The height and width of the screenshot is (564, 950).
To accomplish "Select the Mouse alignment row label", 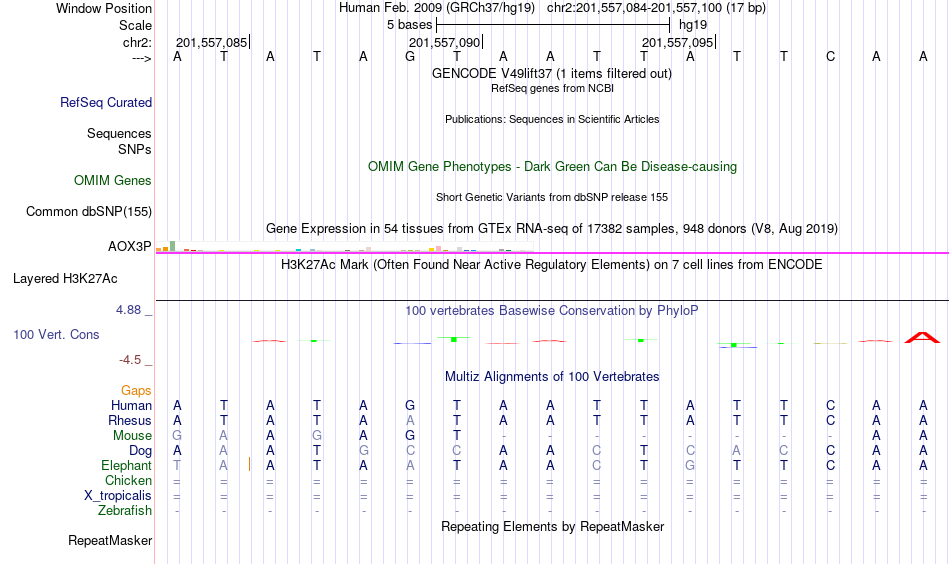I will [132, 436].
